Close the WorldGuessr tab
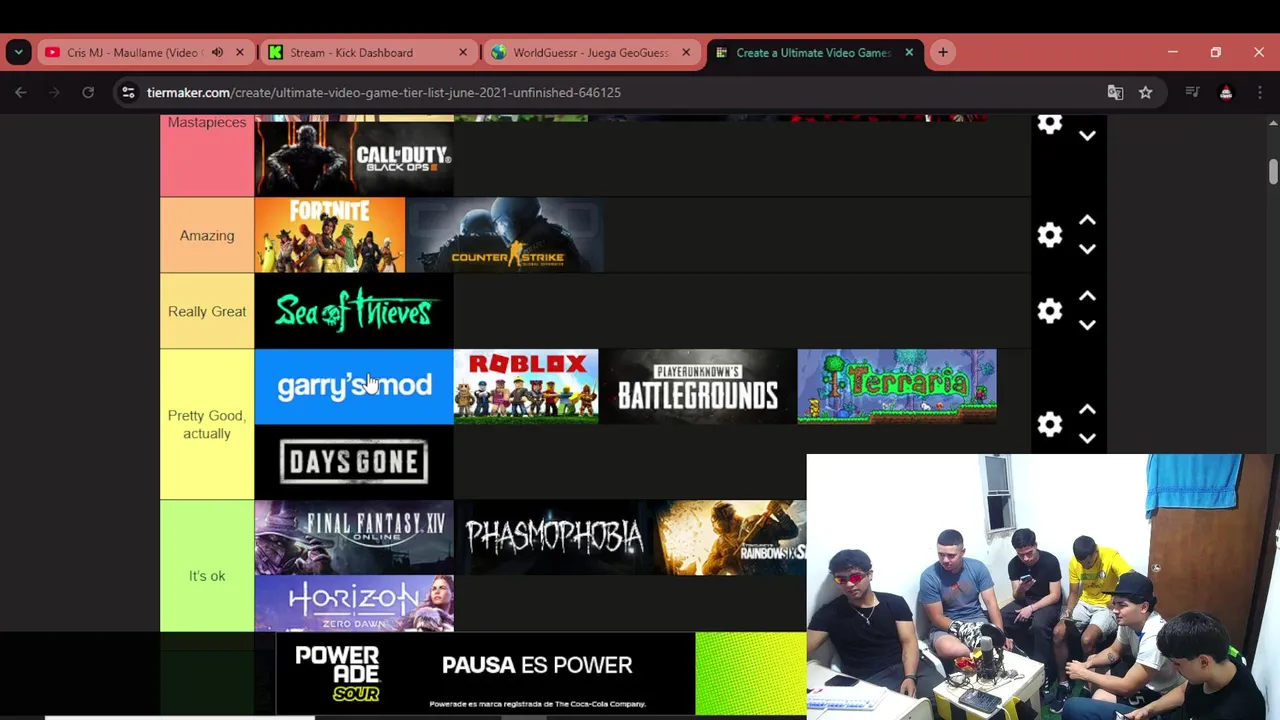Screen dimensions: 1280x720 click(686, 52)
